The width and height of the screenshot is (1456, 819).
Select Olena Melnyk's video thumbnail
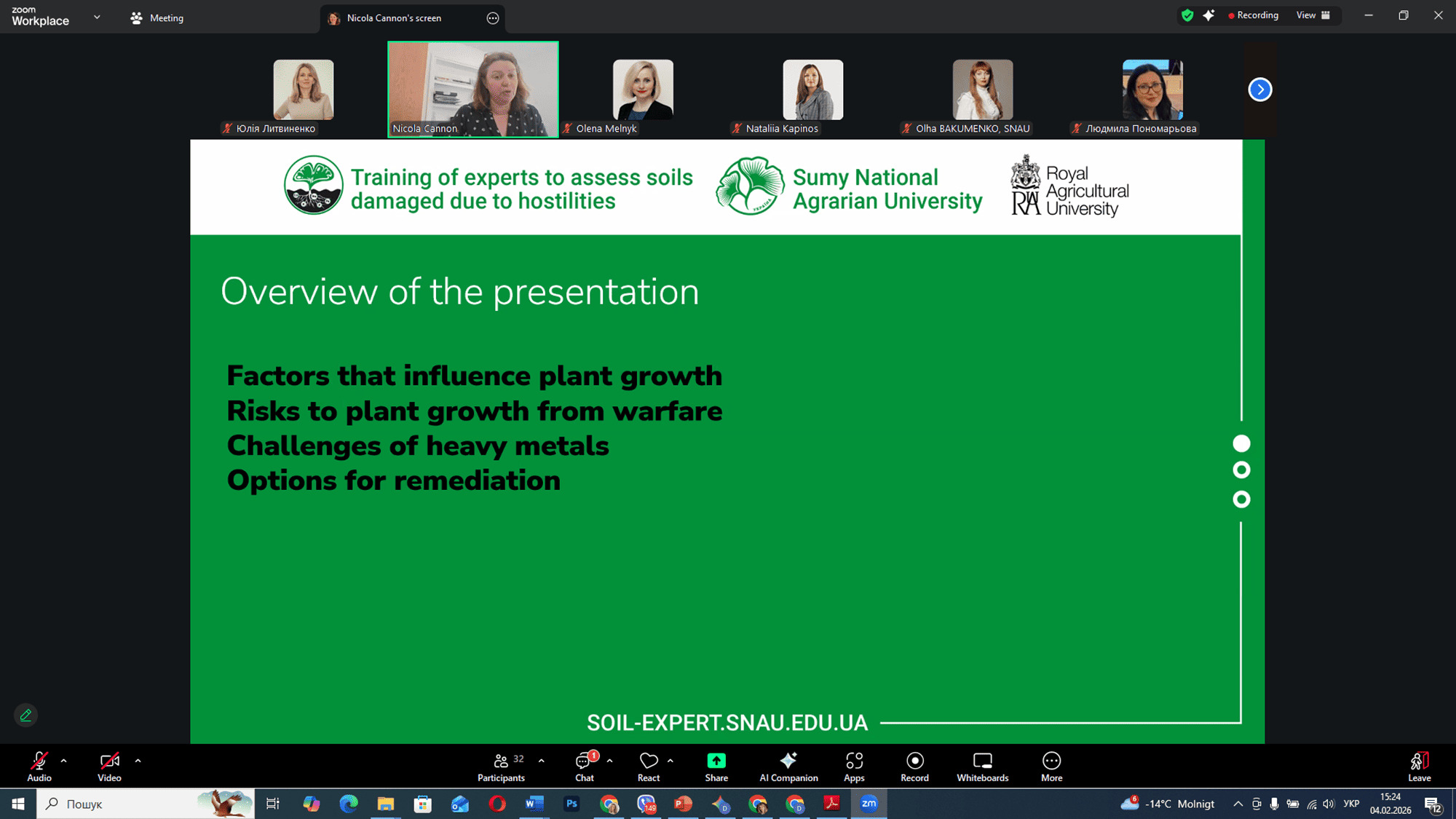643,90
